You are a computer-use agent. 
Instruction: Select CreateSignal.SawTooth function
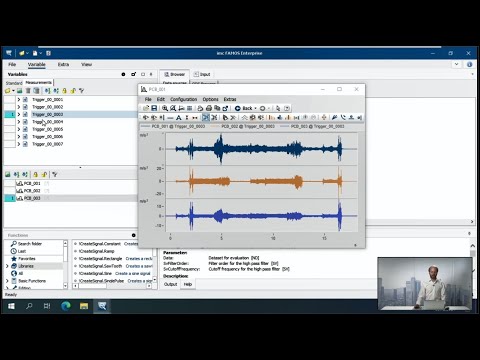tap(100, 266)
